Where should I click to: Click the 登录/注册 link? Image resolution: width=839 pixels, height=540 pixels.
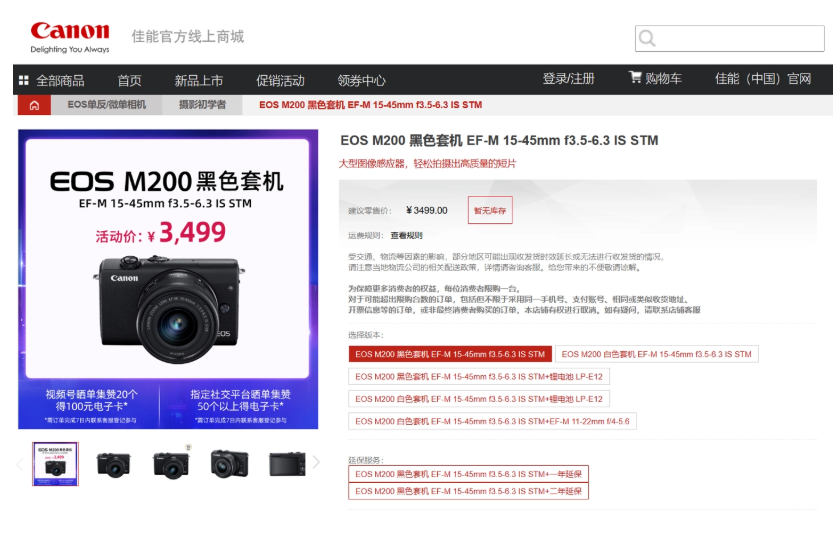(569, 79)
